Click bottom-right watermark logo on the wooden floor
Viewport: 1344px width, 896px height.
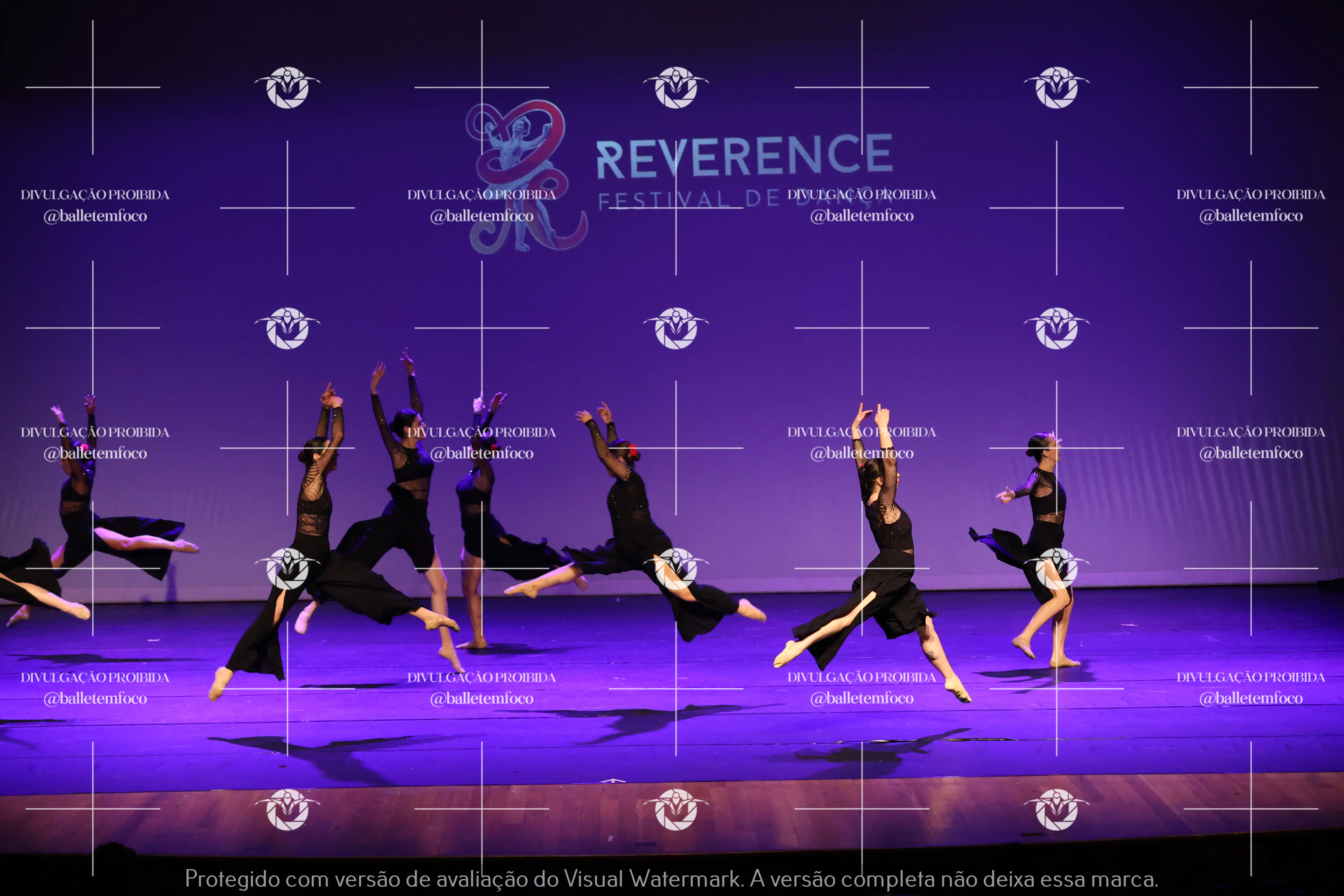point(1057,809)
